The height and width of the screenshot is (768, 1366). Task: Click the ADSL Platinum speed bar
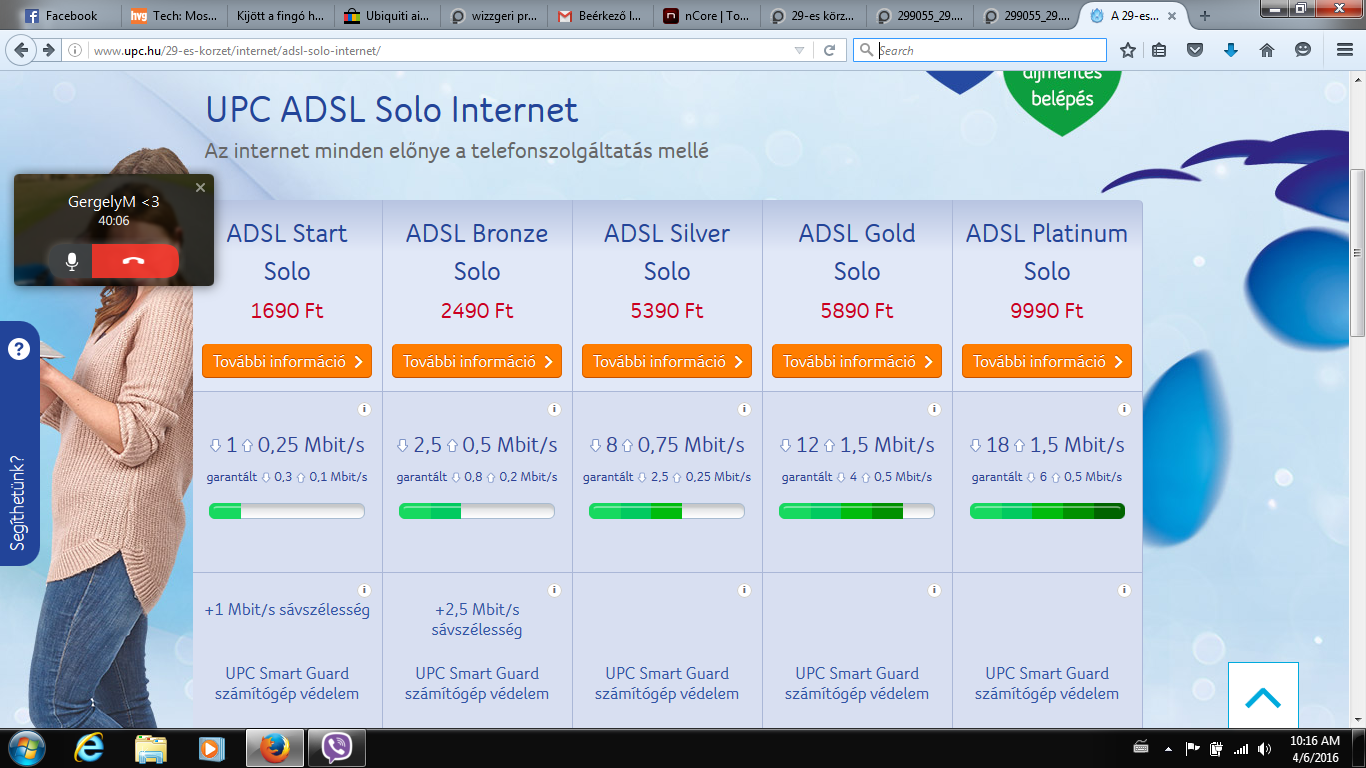(1047, 511)
